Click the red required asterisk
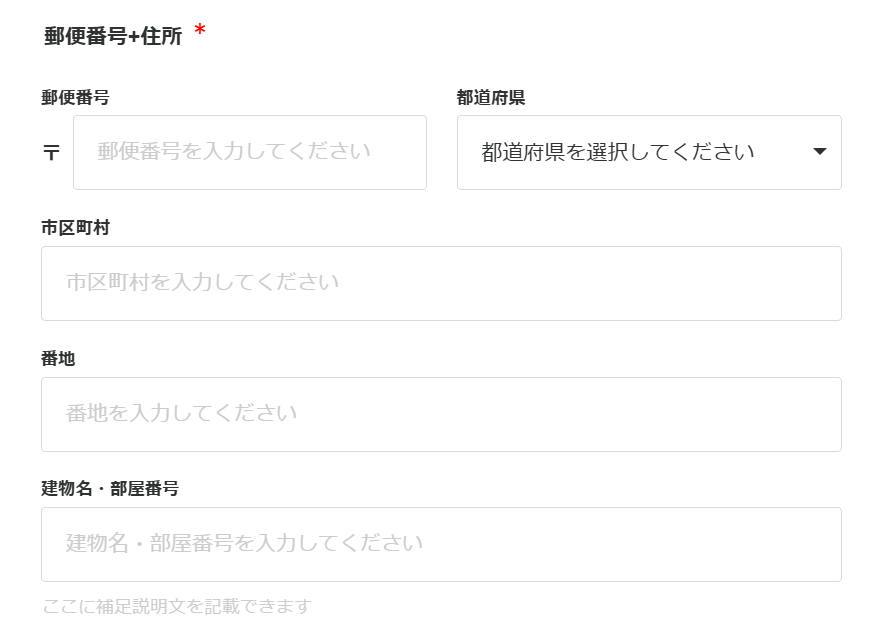The height and width of the screenshot is (640, 886). point(200,33)
